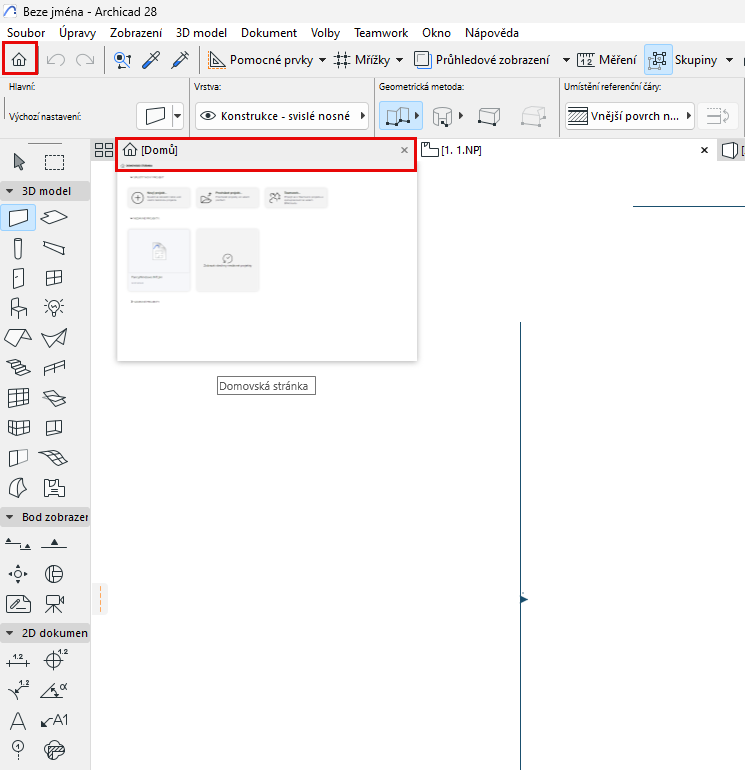Collapse the 2D dokument toolbox section
The height and width of the screenshot is (770, 745).
click(x=9, y=633)
